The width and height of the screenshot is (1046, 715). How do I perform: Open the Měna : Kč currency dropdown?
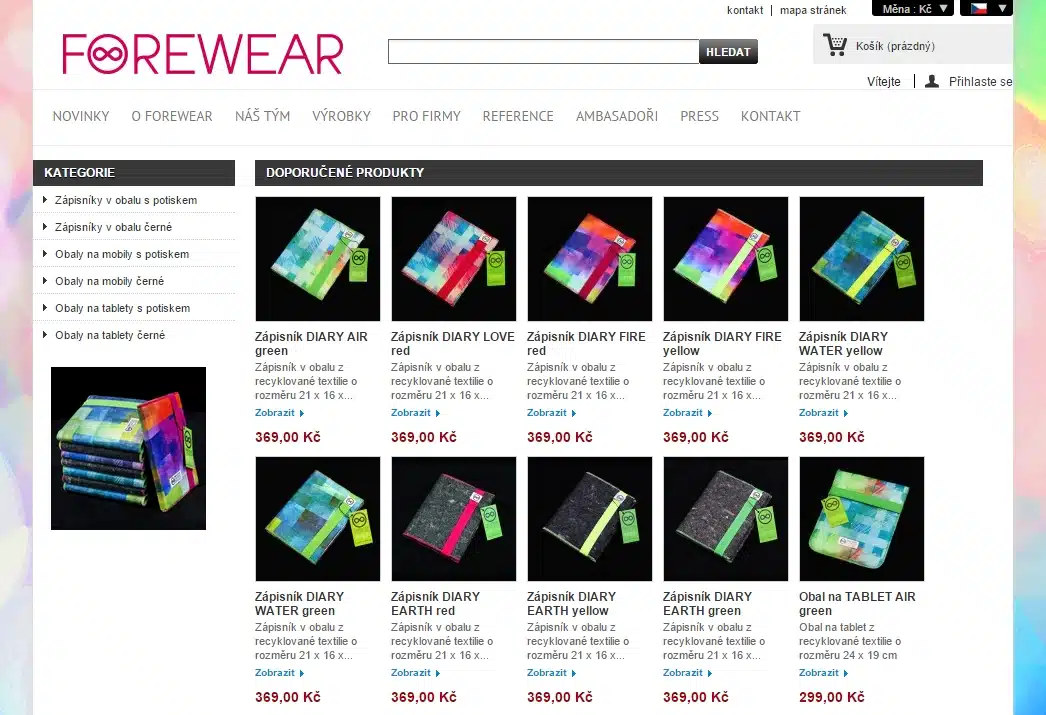[x=913, y=9]
